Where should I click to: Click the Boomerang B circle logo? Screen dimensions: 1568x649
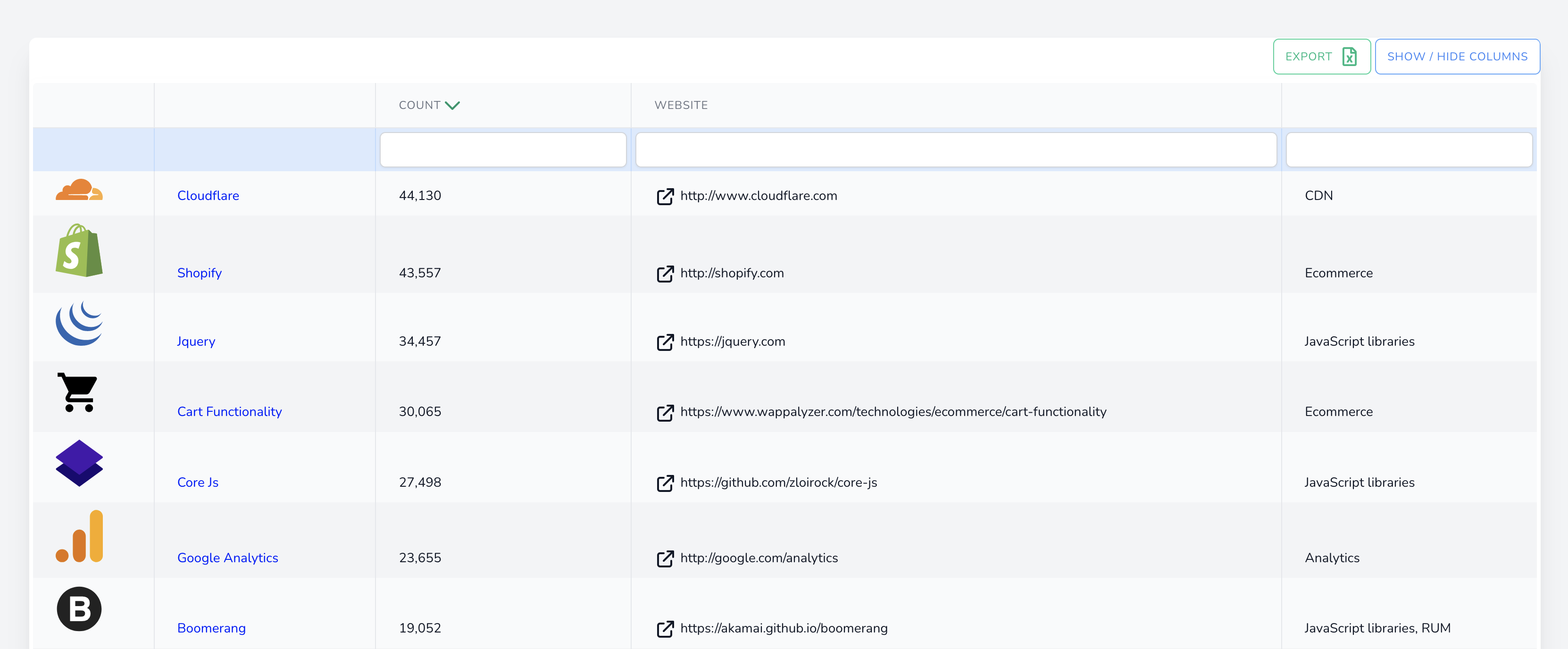click(x=79, y=609)
